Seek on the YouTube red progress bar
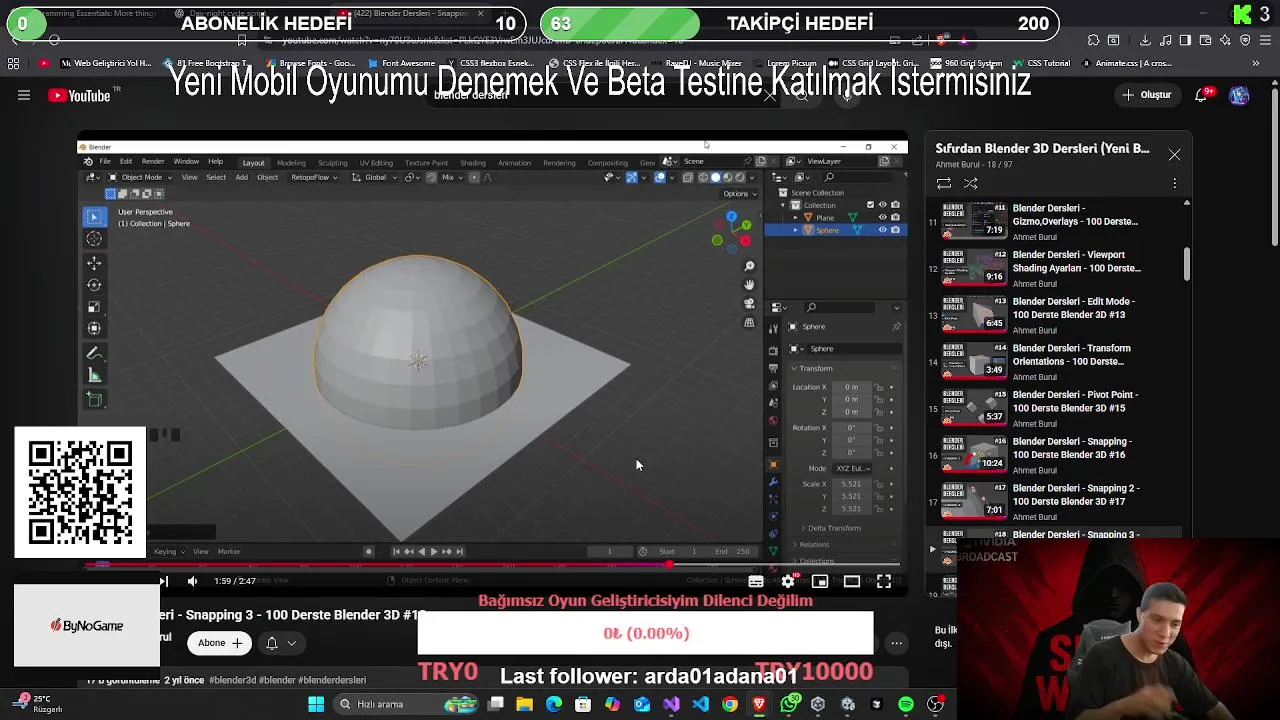This screenshot has width=1280, height=720. click(494, 565)
